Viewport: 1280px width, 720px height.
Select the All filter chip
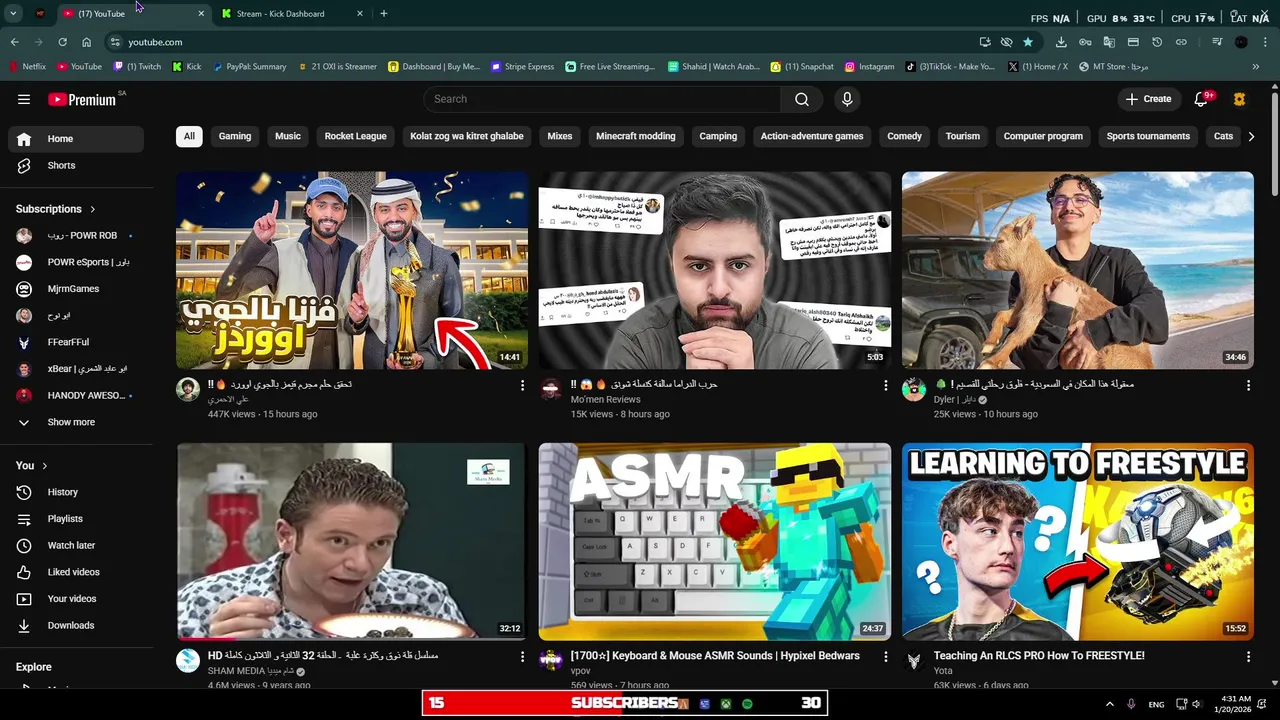(x=189, y=136)
